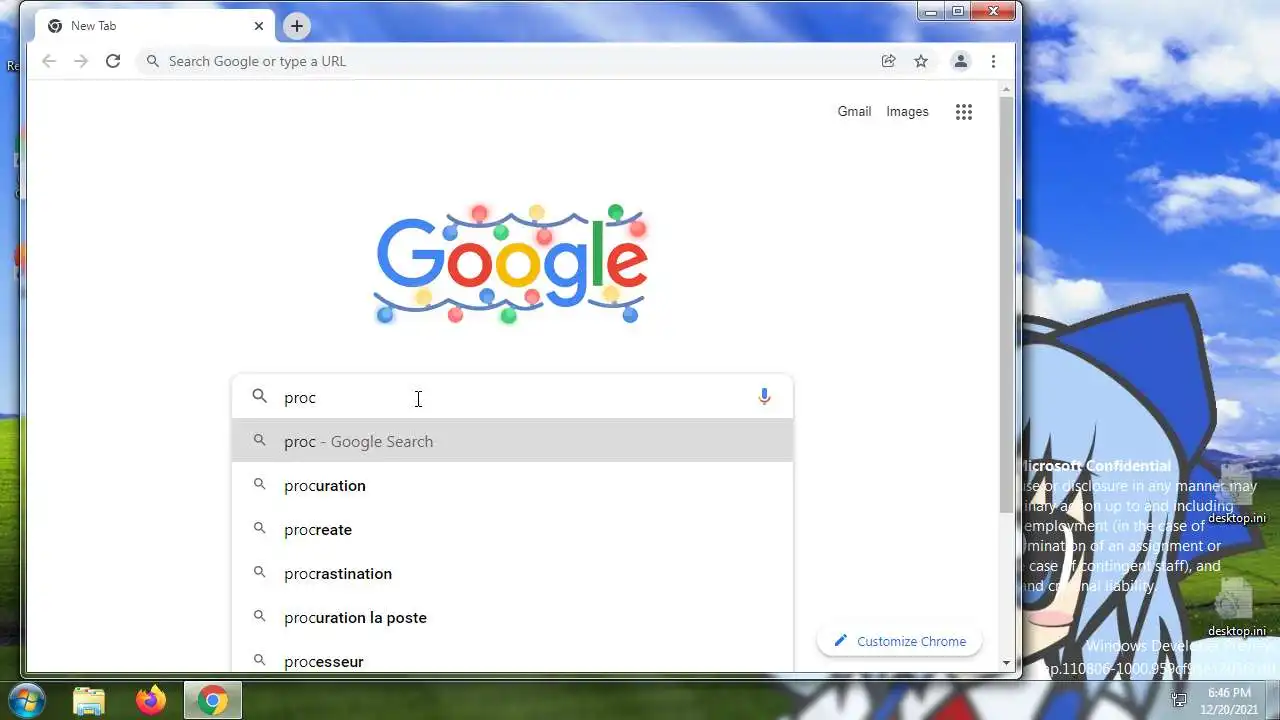This screenshot has height=720, width=1280.
Task: Click magnifier icon in search box
Action: (x=260, y=397)
